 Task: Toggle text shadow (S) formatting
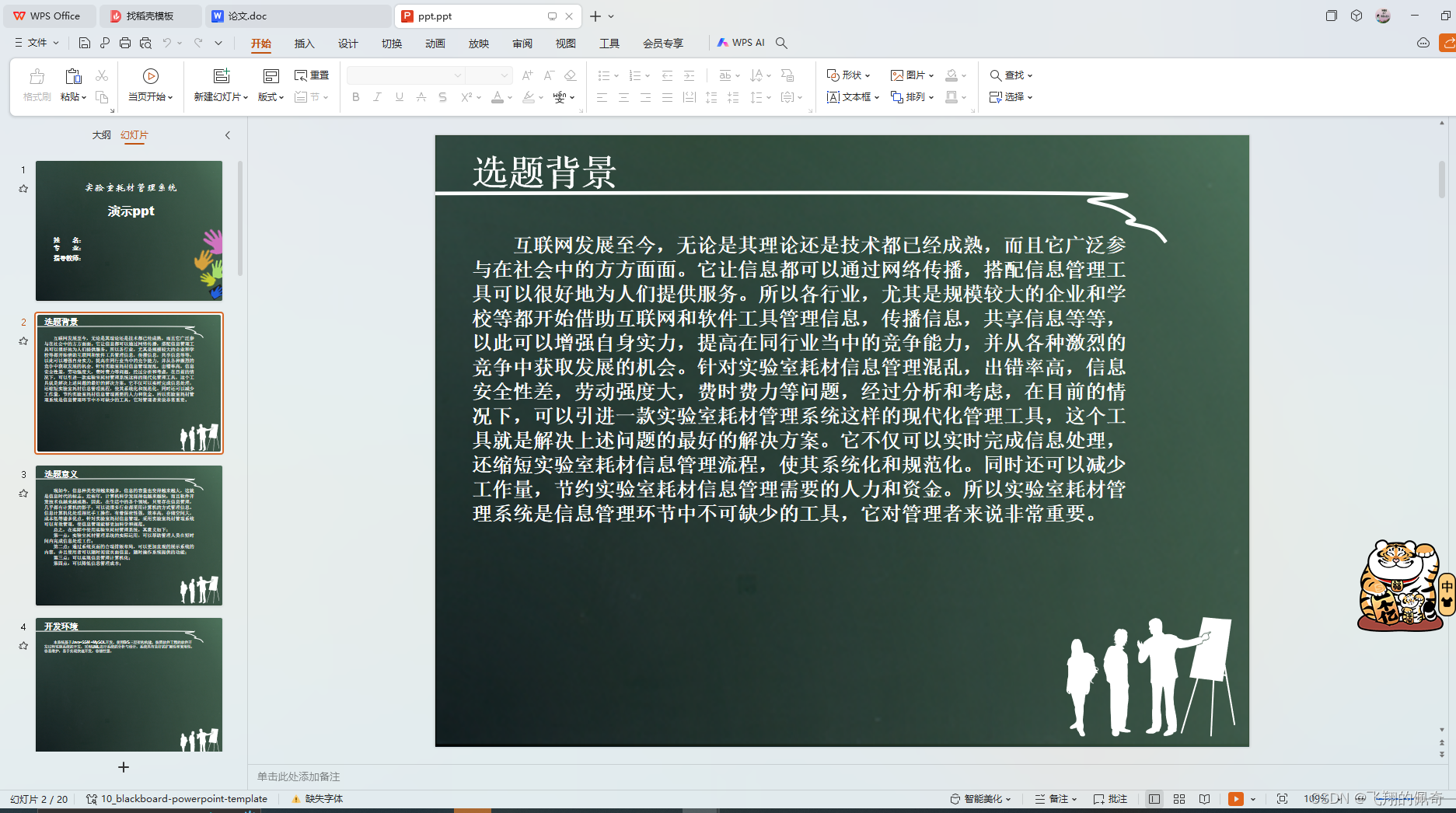point(442,97)
